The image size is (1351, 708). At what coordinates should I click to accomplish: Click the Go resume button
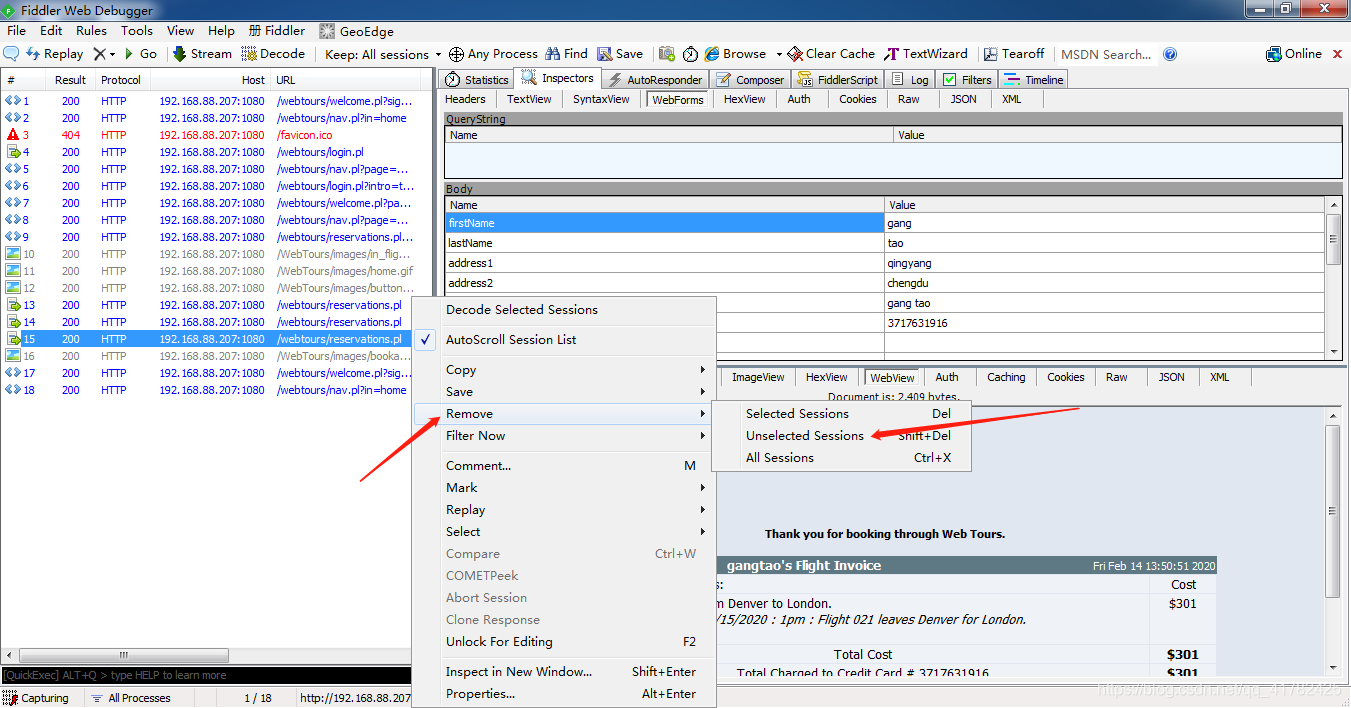[x=139, y=54]
